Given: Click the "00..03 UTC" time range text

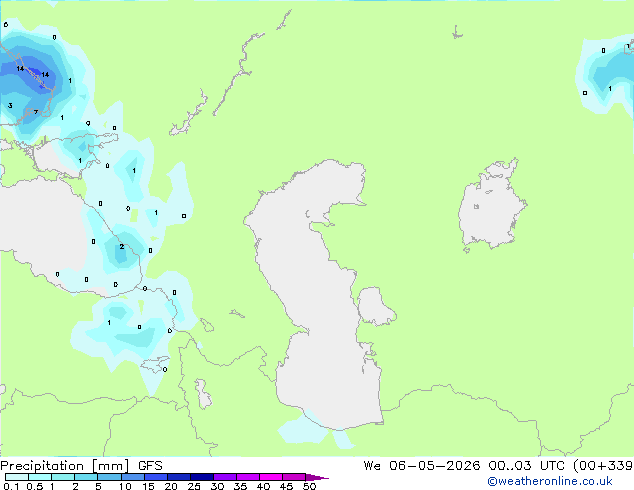Looking at the screenshot, I should click(528, 466).
